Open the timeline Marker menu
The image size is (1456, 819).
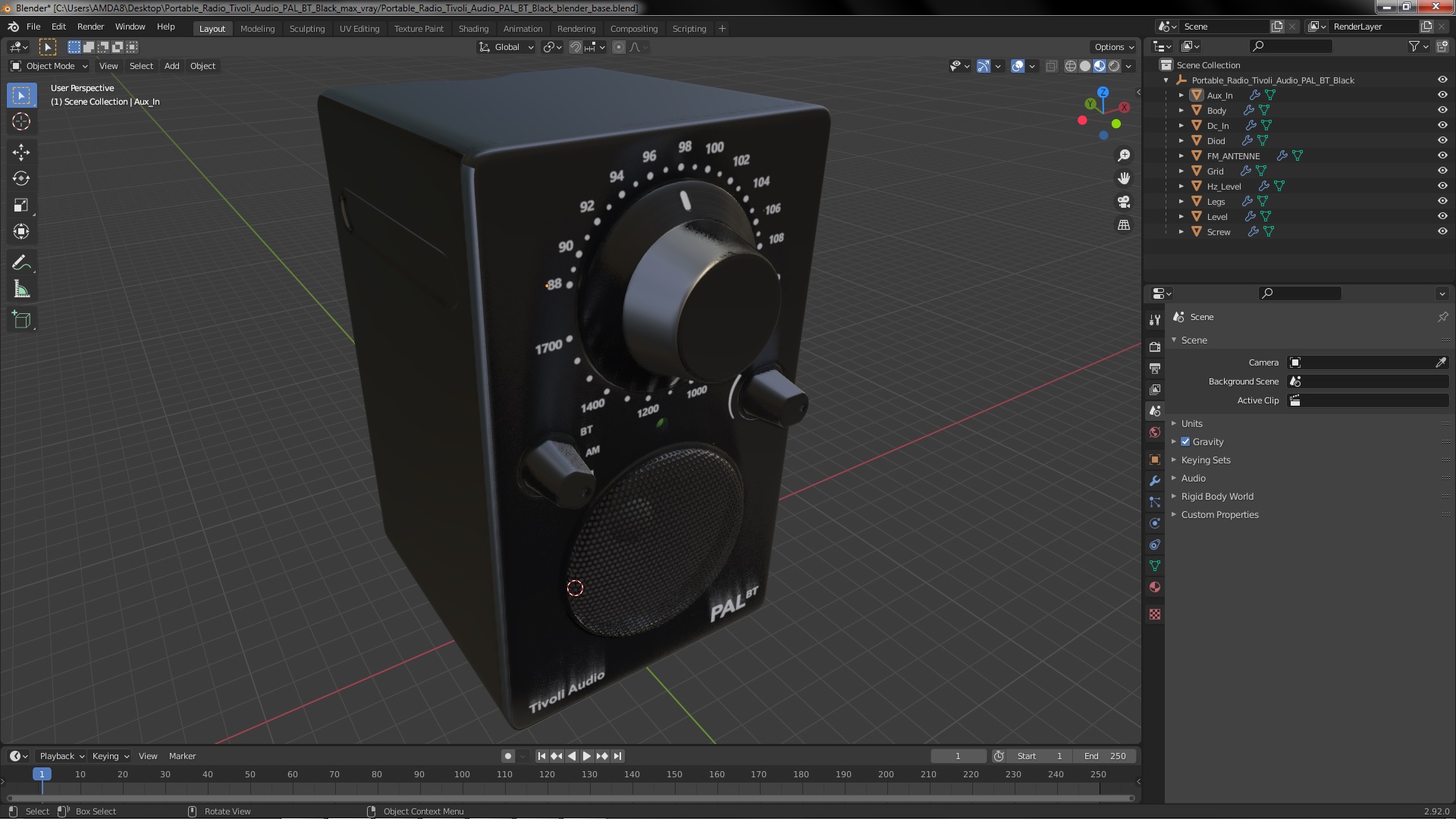click(x=182, y=756)
